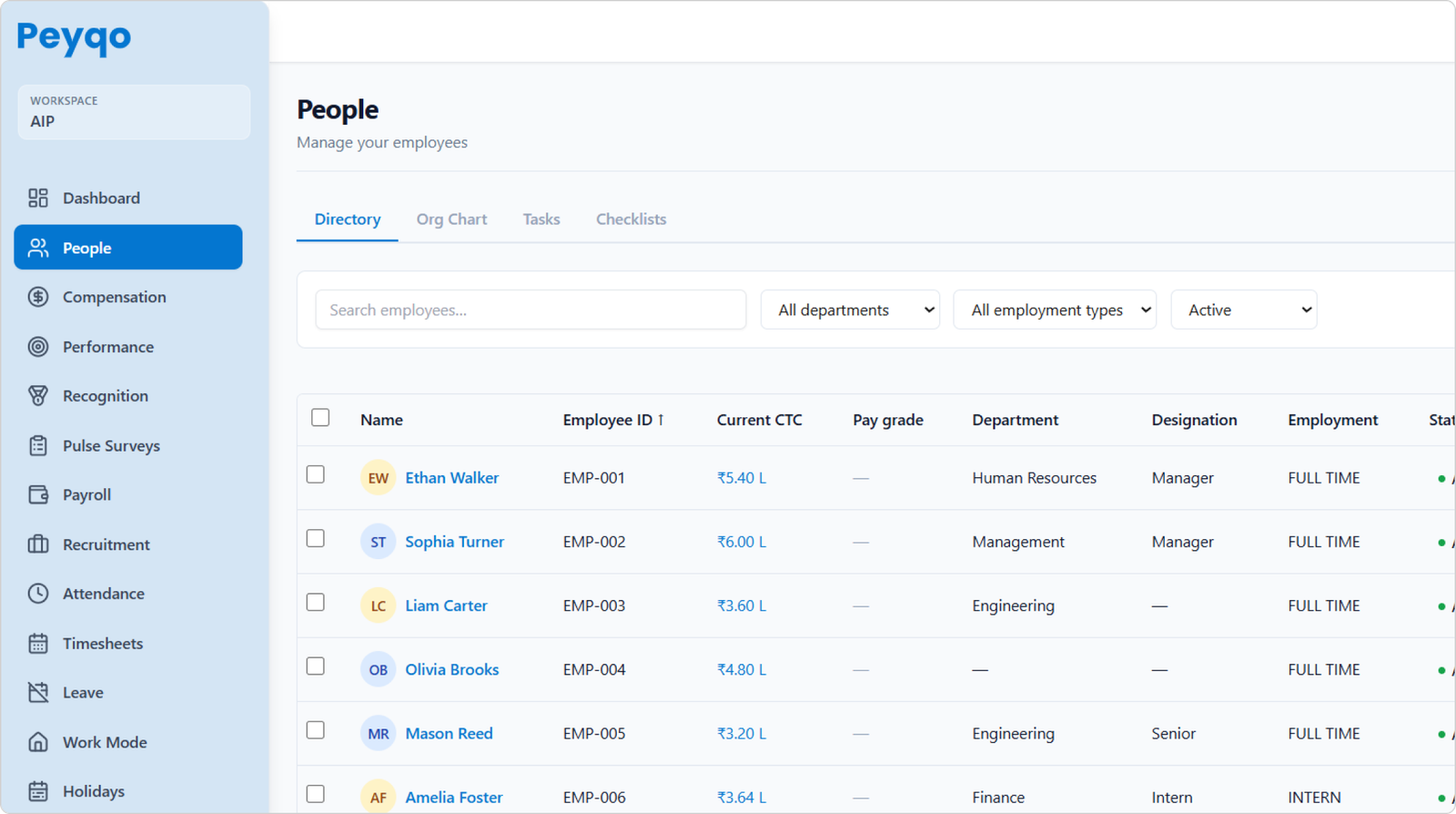Click the OB avatar for Olivia Brooks
Image resolution: width=1456 pixels, height=814 pixels.
coord(378,669)
